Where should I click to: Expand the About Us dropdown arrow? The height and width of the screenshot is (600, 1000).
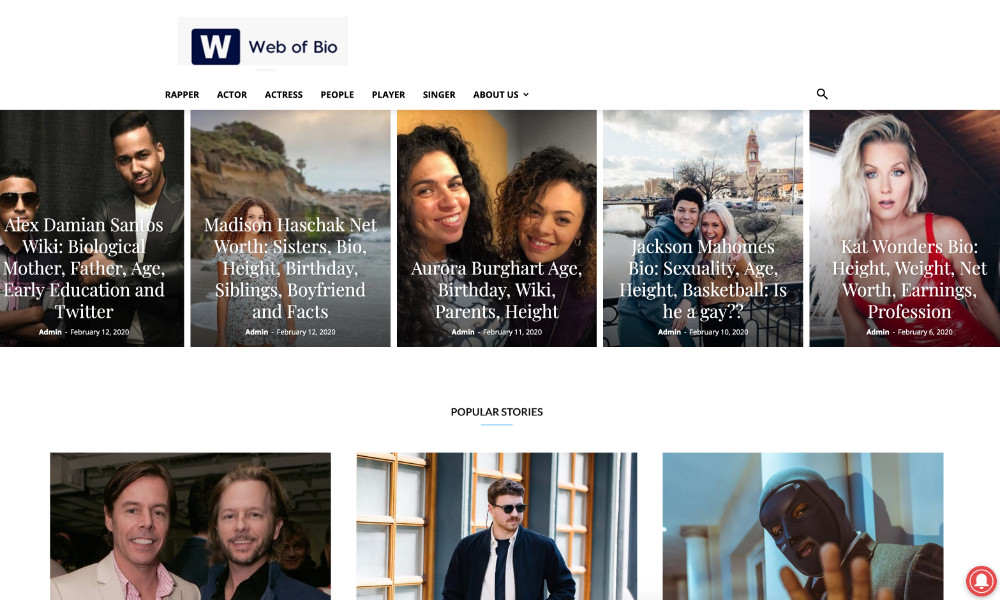pos(526,95)
